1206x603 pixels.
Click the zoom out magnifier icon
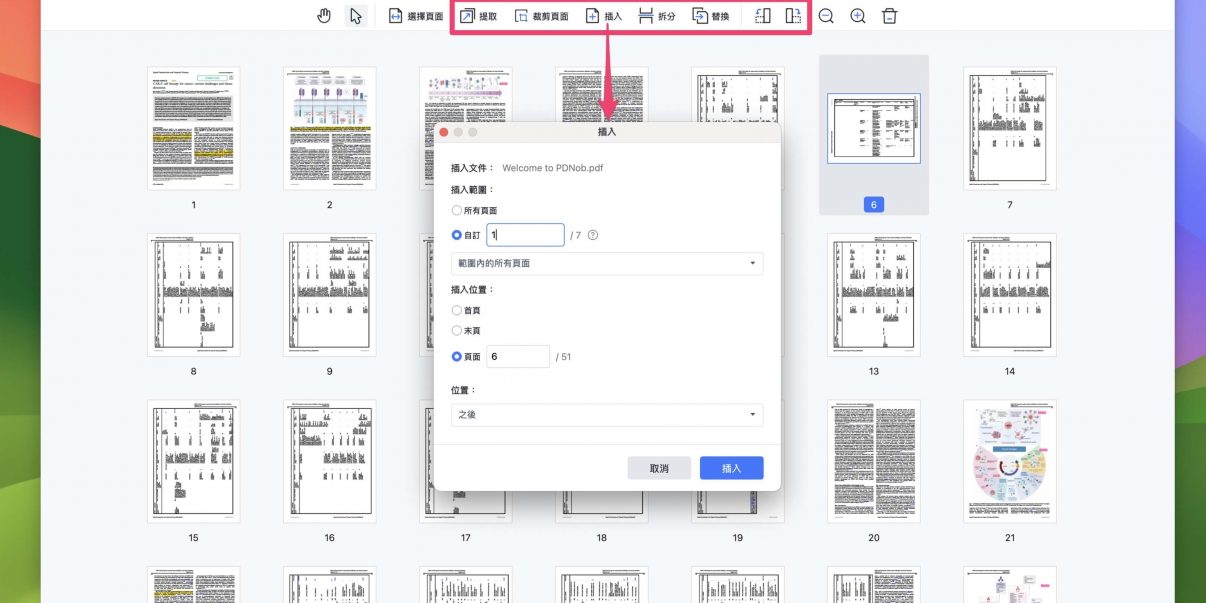pos(826,16)
